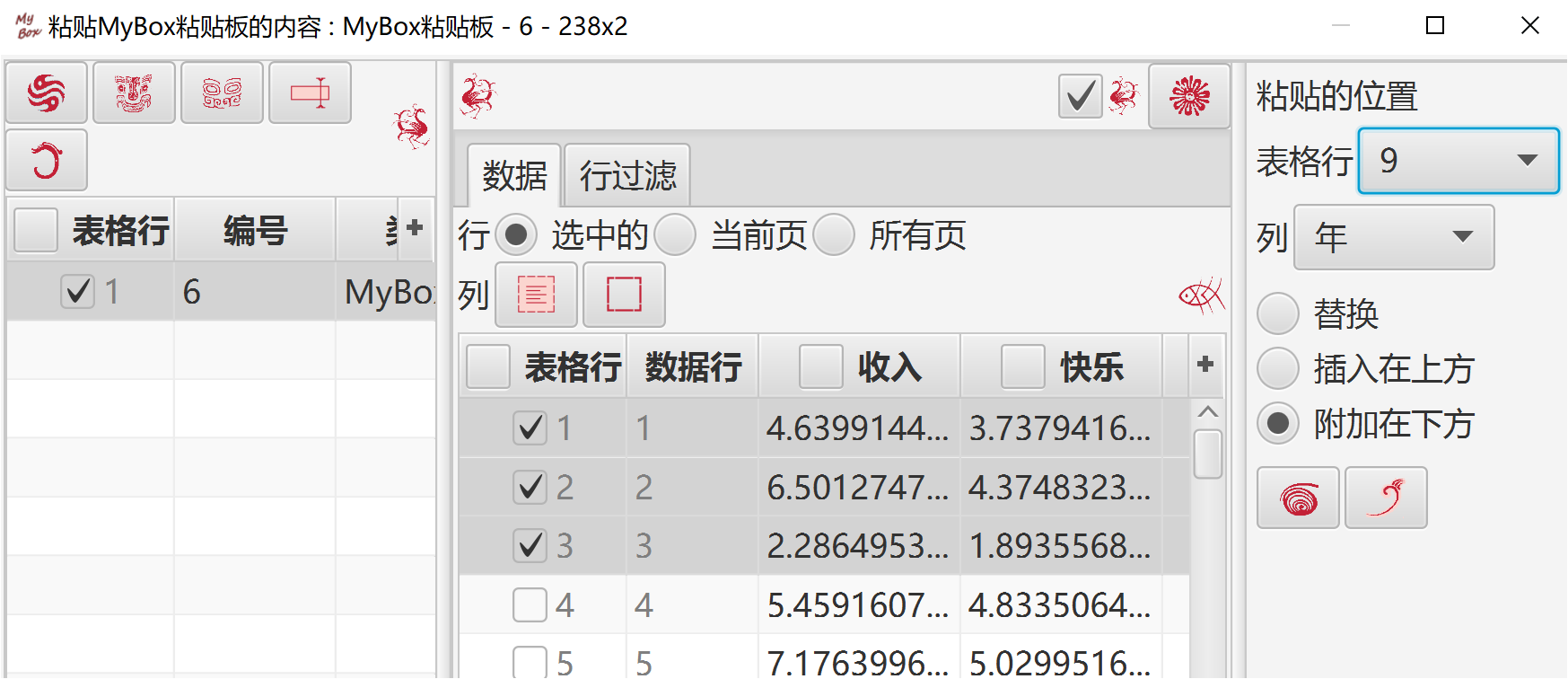Click the data table vertical scrollbar thumb
Screen dimensions: 1568x679
coord(1208,454)
